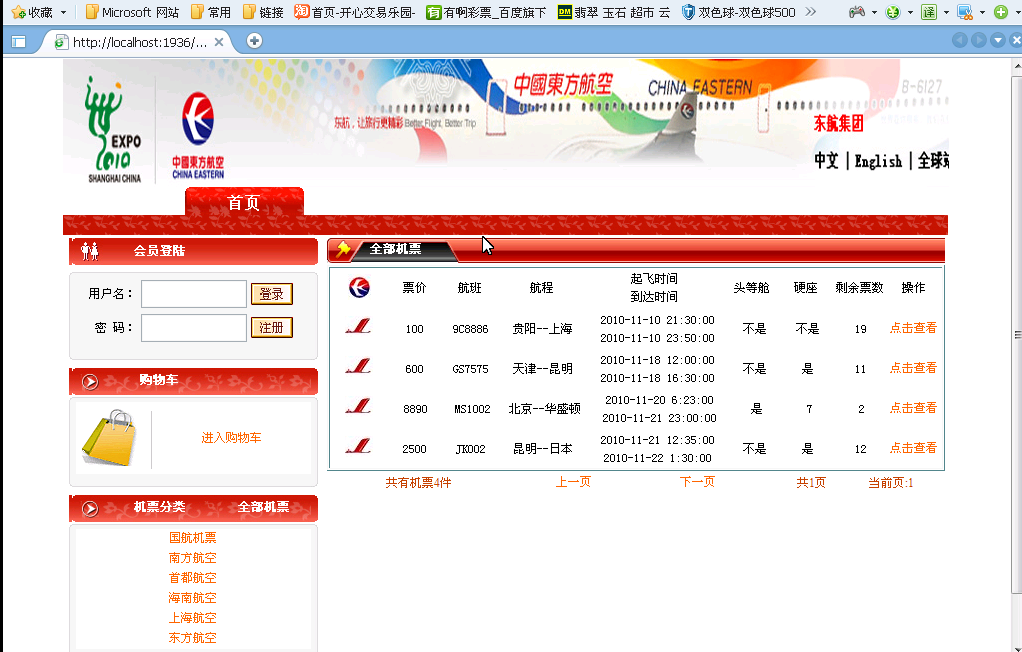Open the 双色球-双色球500 bookmark
Viewport: 1022px width, 652px height.
(738, 12)
